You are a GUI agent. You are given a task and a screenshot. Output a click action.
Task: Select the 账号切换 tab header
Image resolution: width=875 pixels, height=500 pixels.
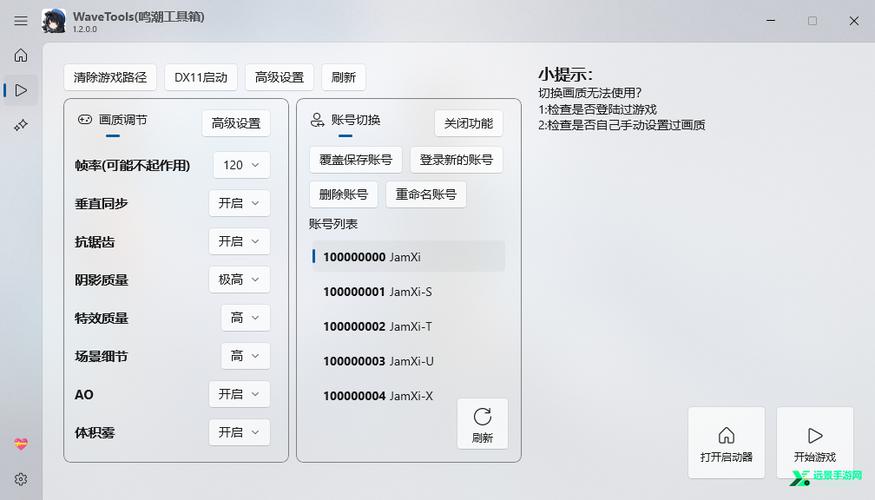(x=345, y=121)
